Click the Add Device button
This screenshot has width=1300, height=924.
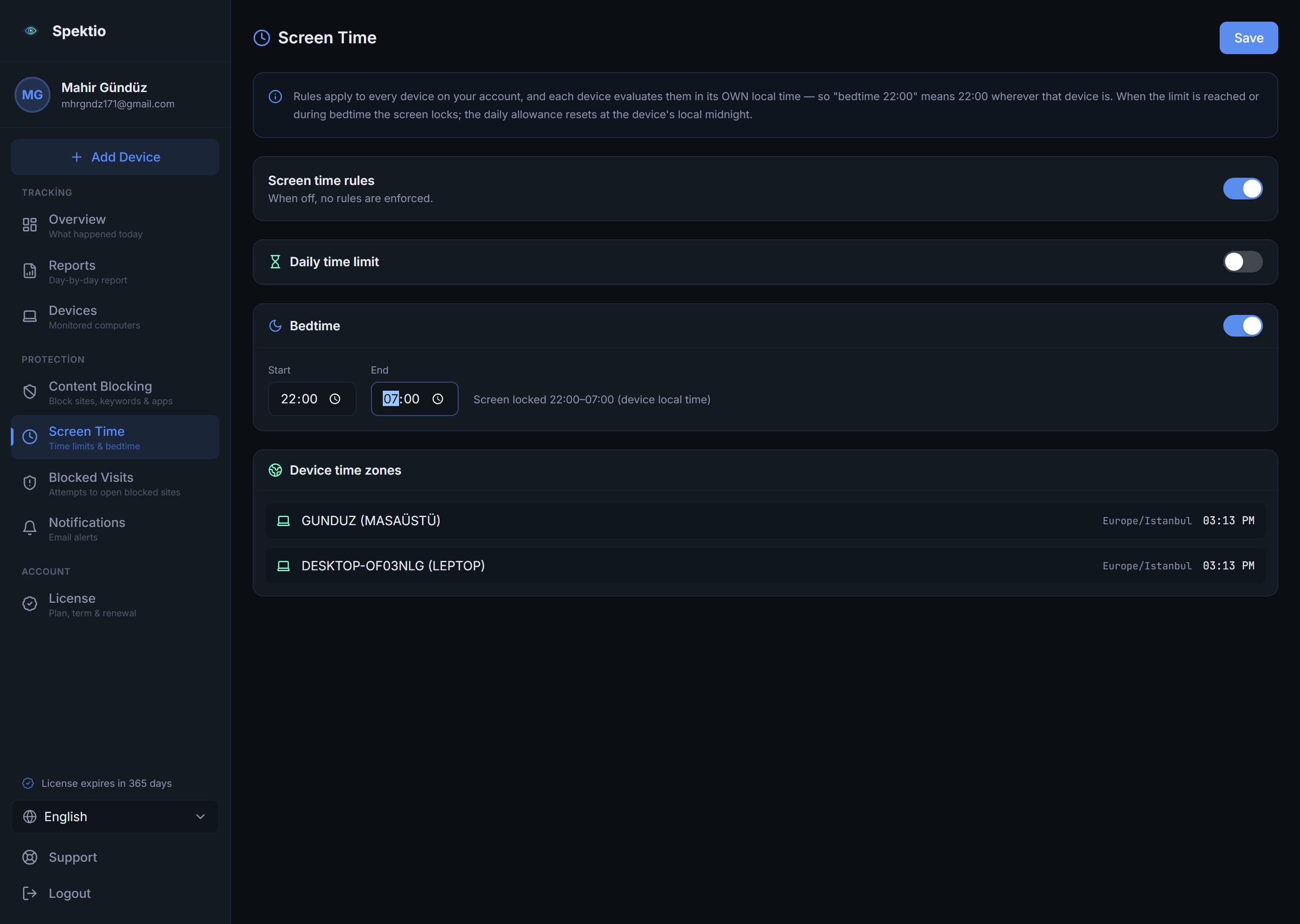point(115,157)
